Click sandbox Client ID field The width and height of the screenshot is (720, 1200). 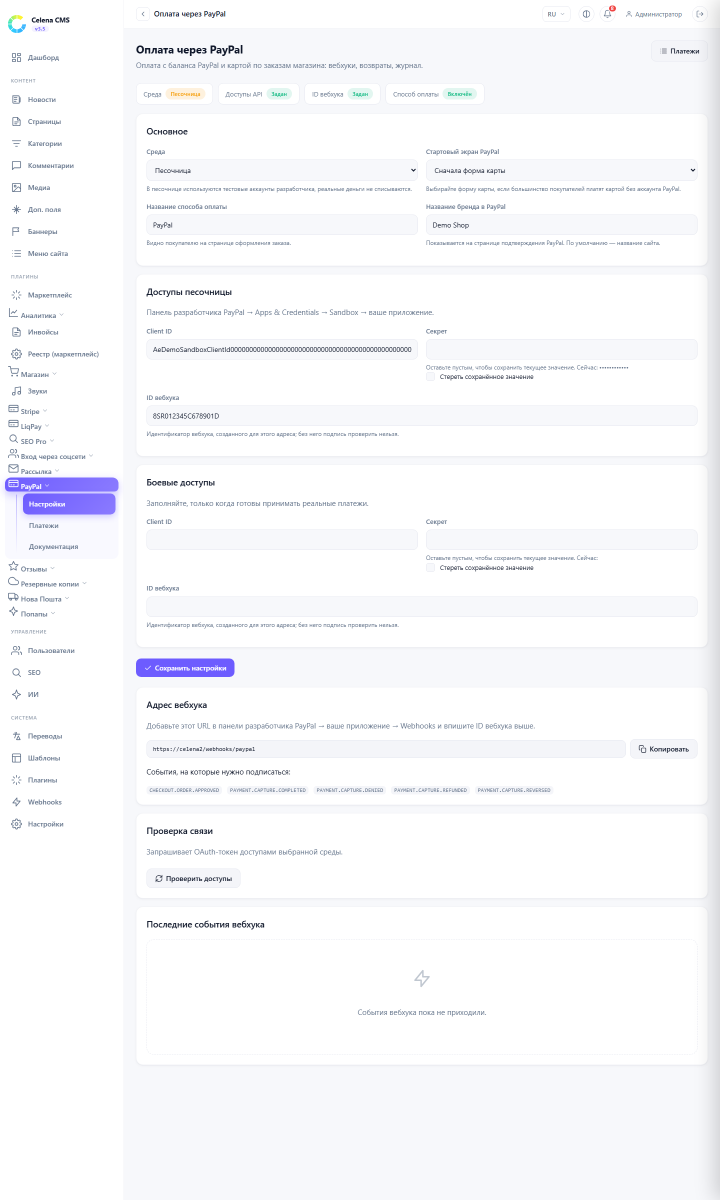point(282,349)
